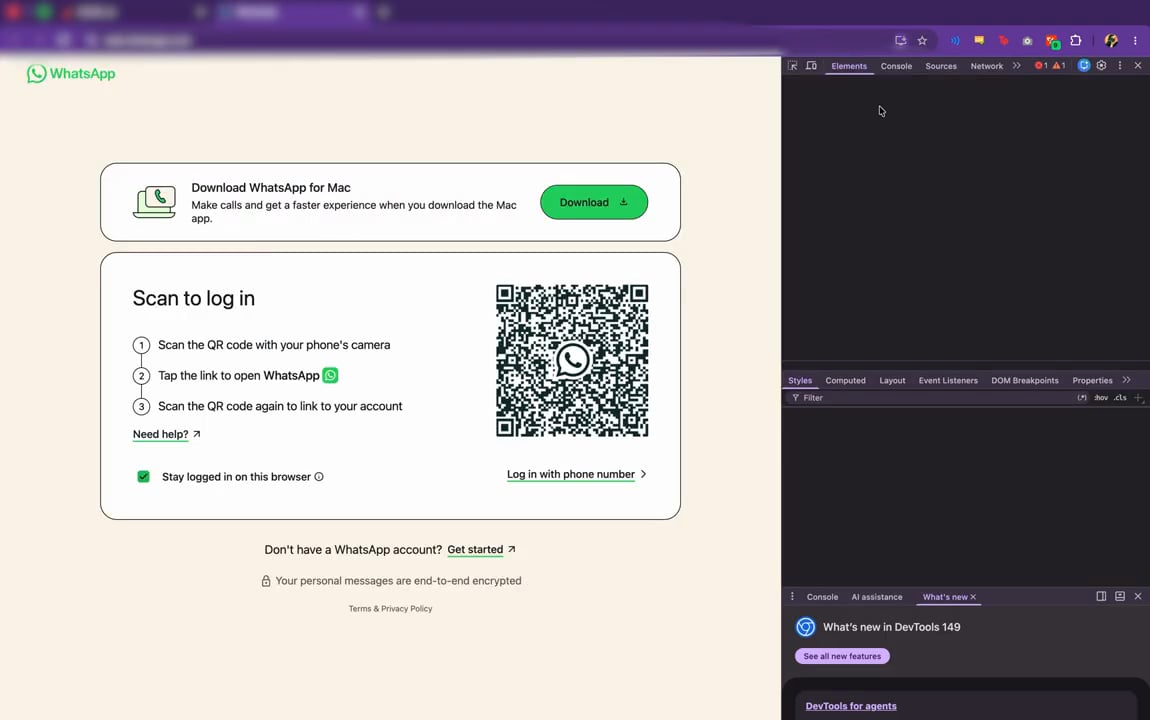Click the new style rule plus icon

1138,397
